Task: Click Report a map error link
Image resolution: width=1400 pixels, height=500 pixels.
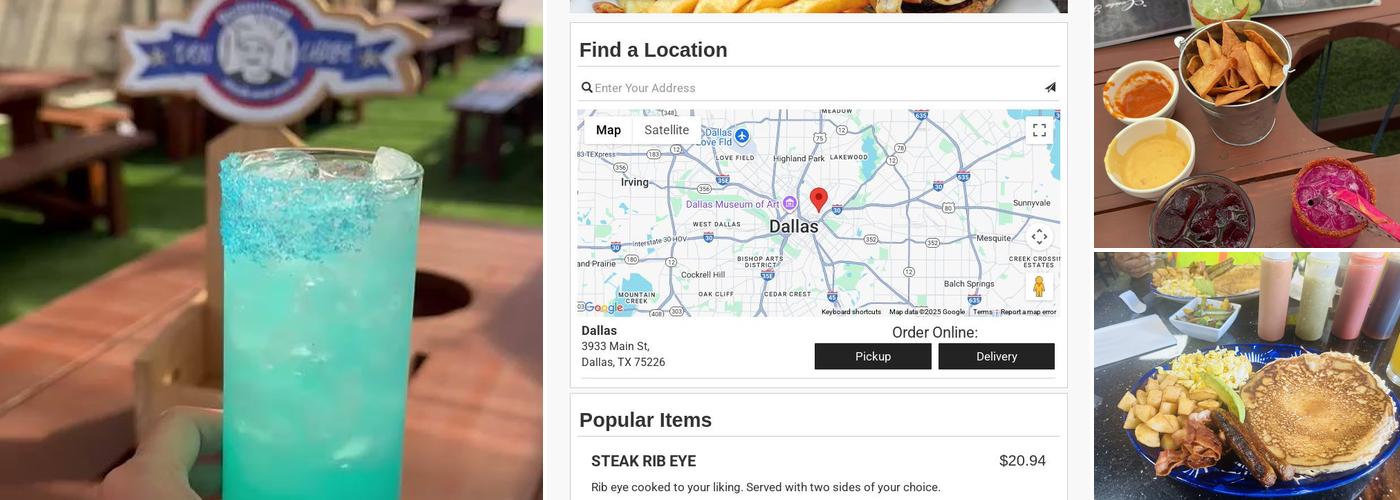Action: click(1028, 312)
